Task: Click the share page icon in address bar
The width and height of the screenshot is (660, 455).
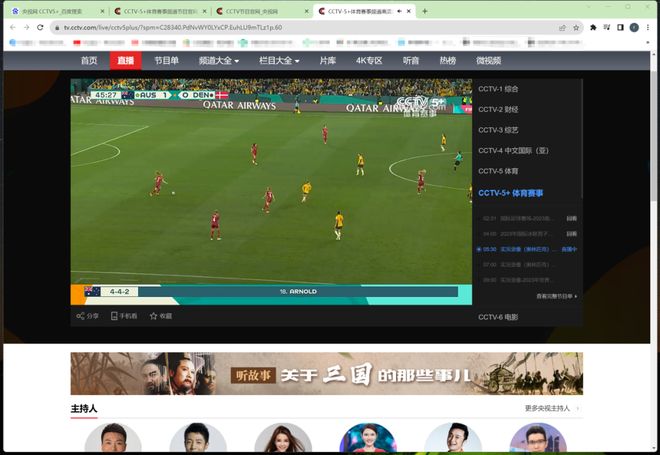Action: [562, 28]
